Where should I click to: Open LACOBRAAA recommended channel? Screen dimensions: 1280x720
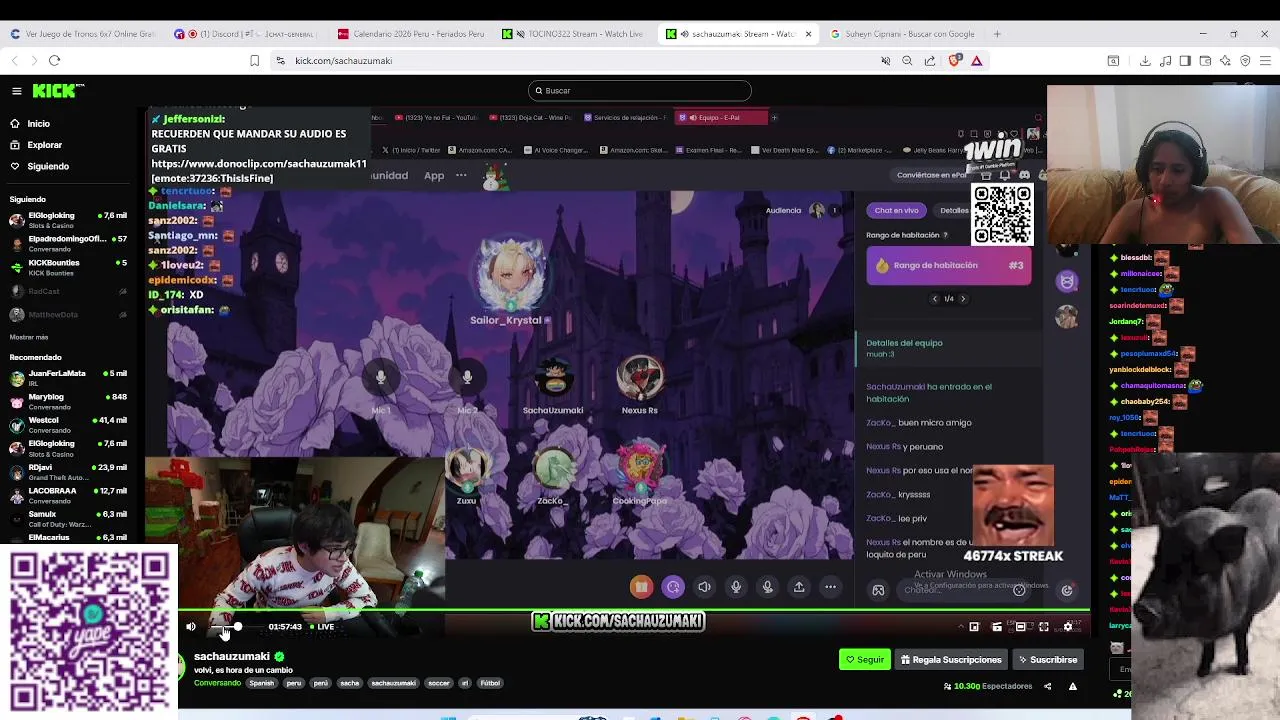68,495
